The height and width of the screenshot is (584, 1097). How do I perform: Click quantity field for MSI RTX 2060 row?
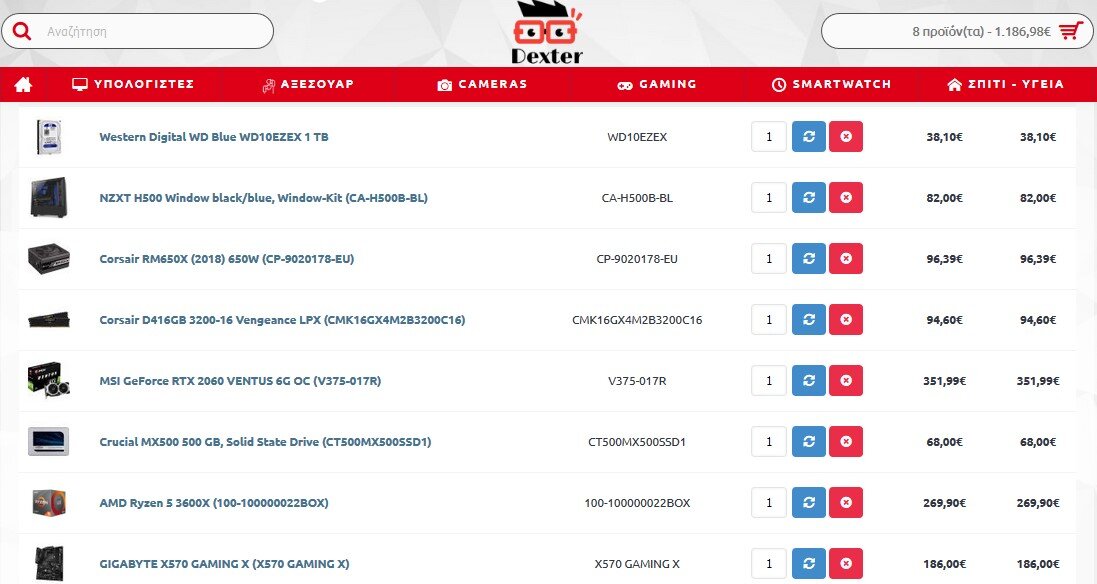pos(769,380)
